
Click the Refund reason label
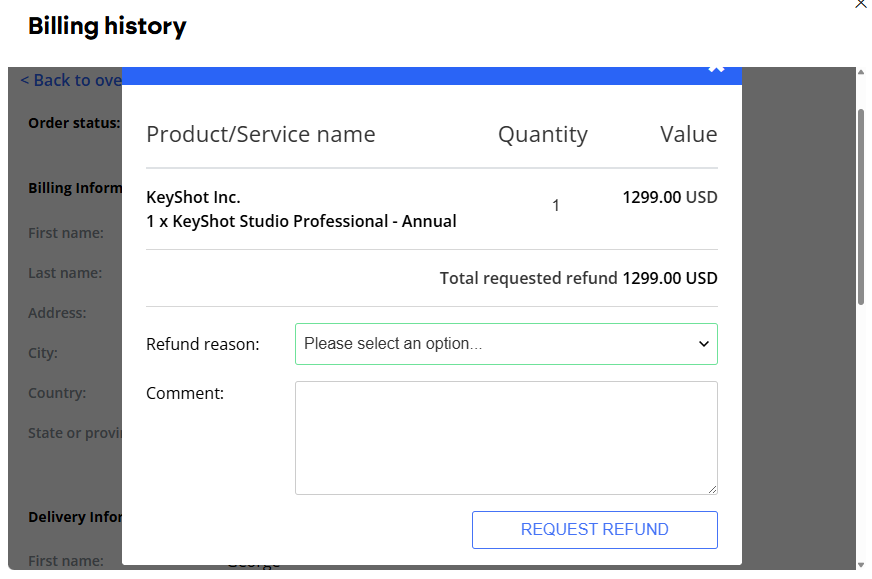(202, 344)
